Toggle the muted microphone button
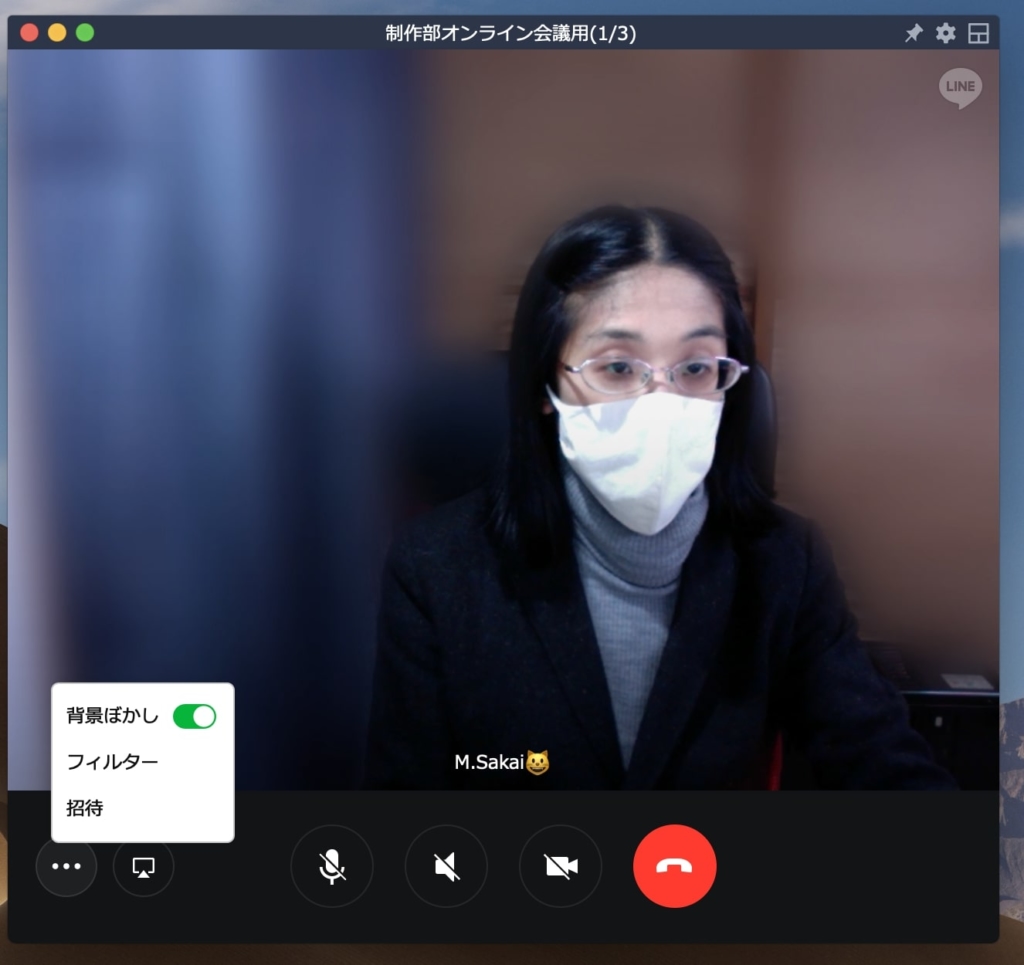Screen dimensions: 1024x965 click(x=332, y=866)
